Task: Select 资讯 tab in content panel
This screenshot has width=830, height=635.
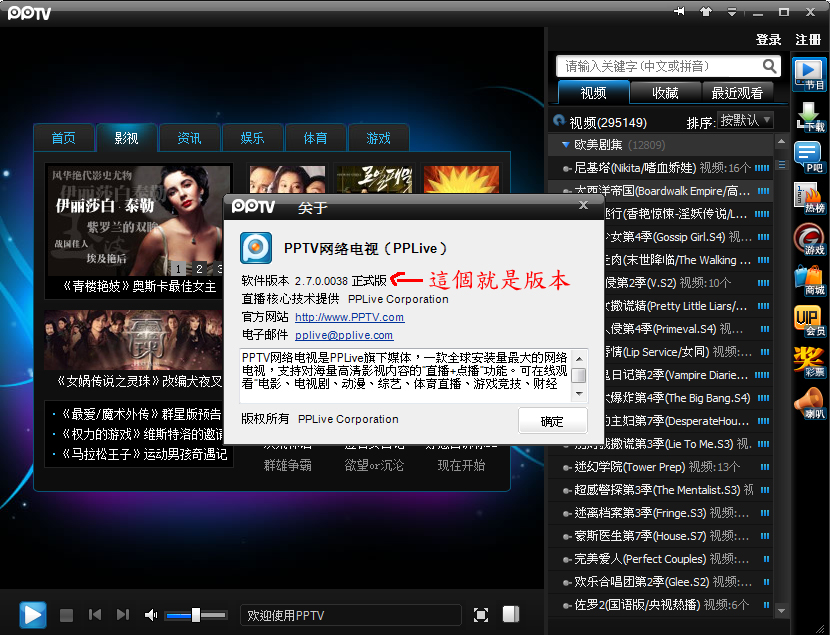Action: click(x=189, y=138)
